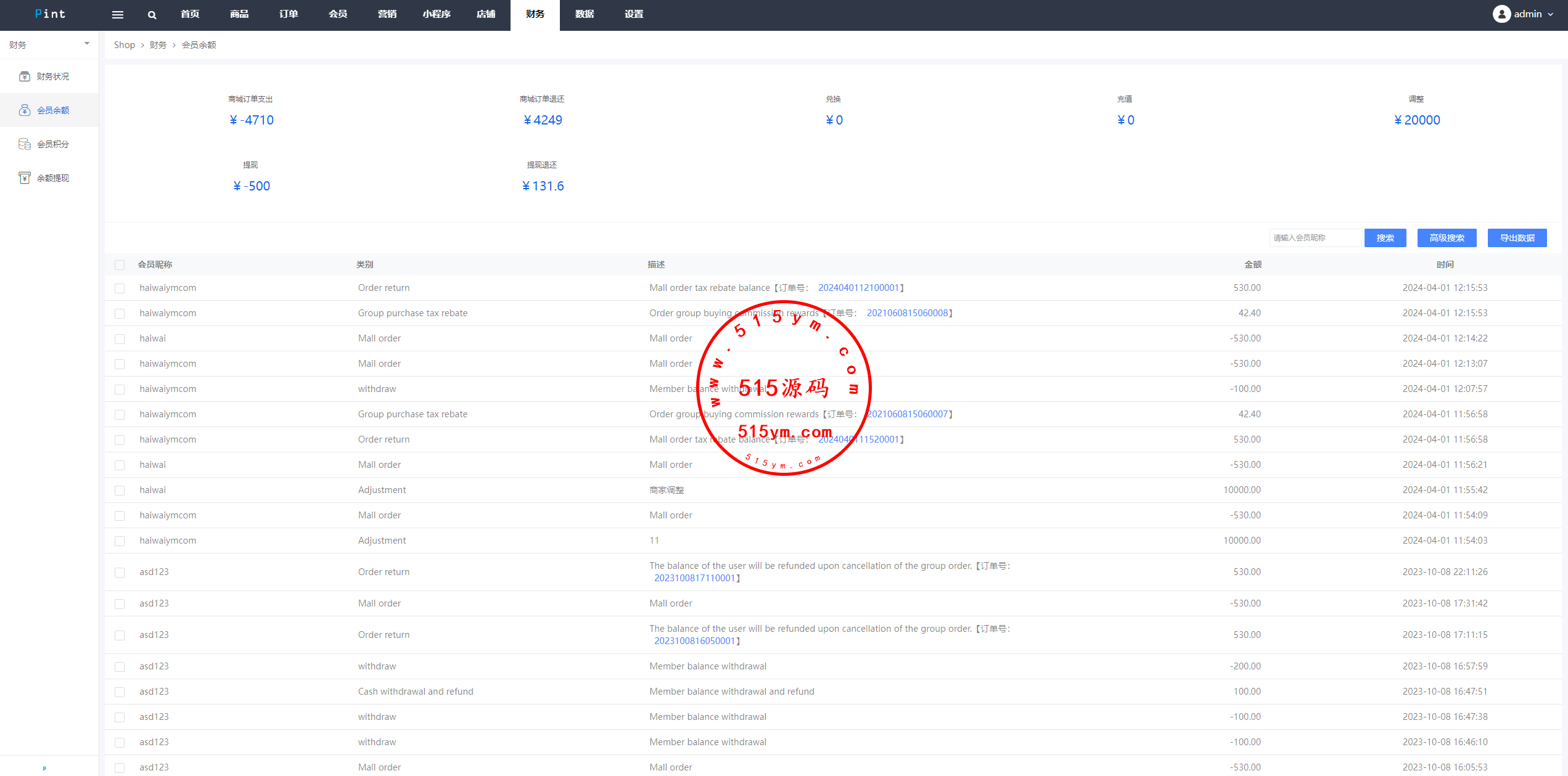Click the admin user avatar icon
Image resolution: width=1568 pixels, height=776 pixels.
[x=1501, y=14]
